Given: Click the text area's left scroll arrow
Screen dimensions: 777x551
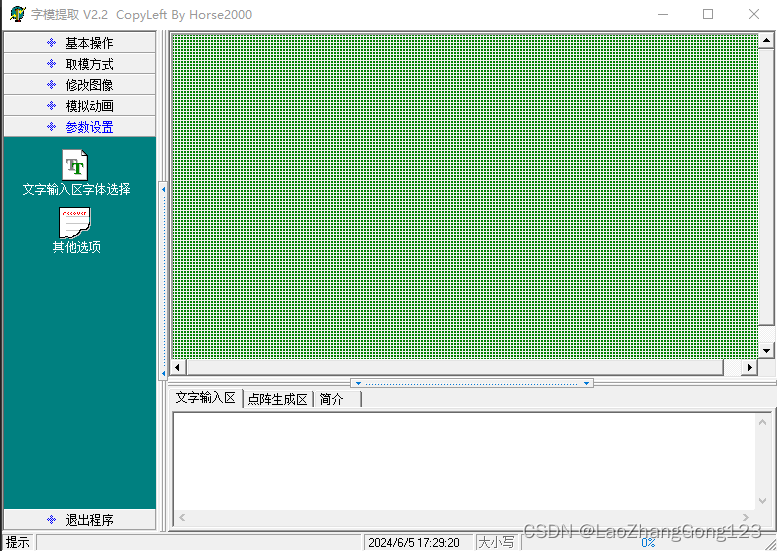Looking at the screenshot, I should tap(182, 518).
